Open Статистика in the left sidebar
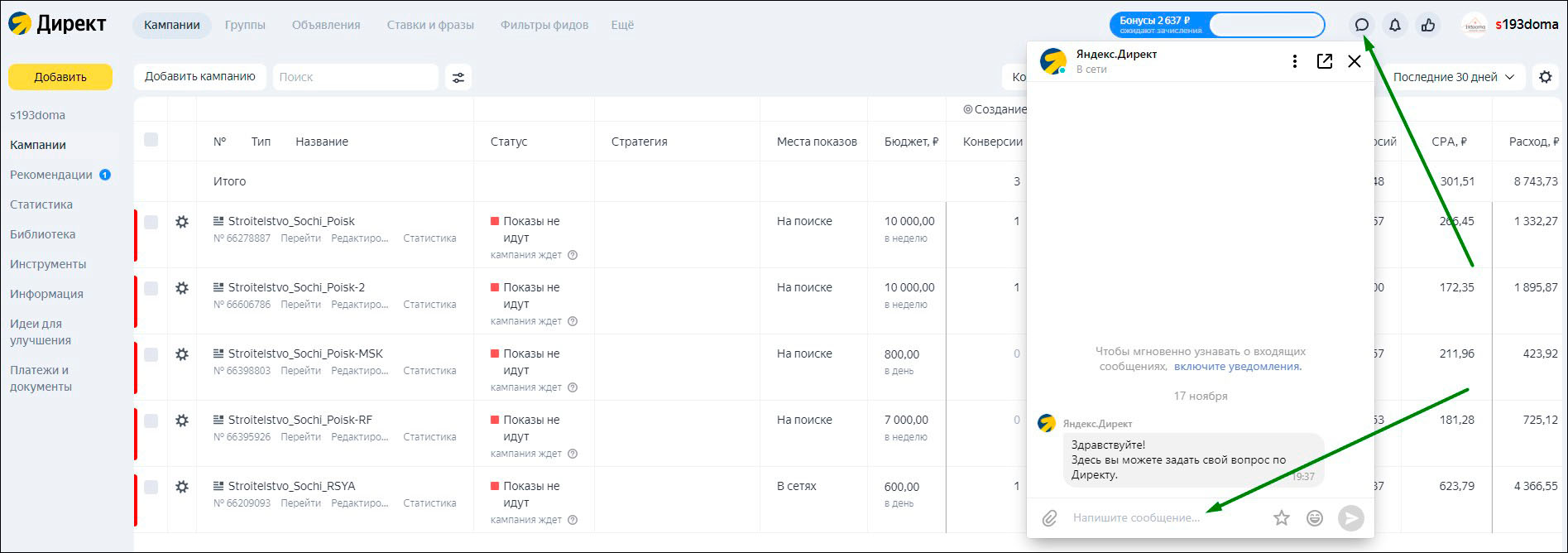The height and width of the screenshot is (553, 1568). pos(41,204)
